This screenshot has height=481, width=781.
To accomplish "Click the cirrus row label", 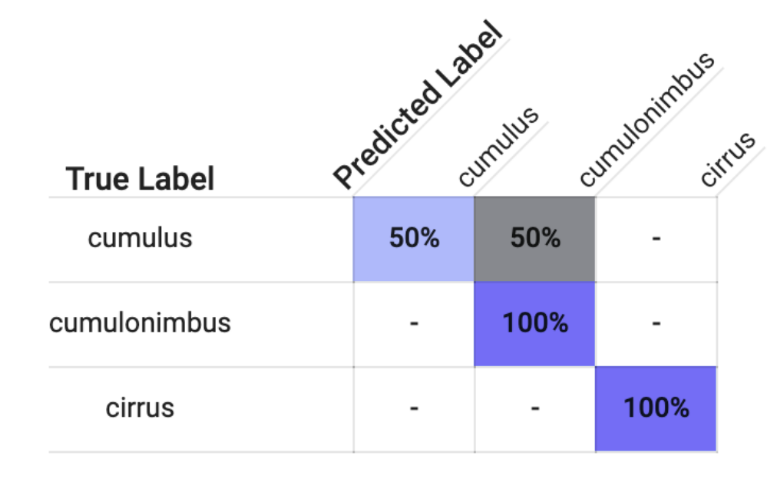I will tap(140, 408).
